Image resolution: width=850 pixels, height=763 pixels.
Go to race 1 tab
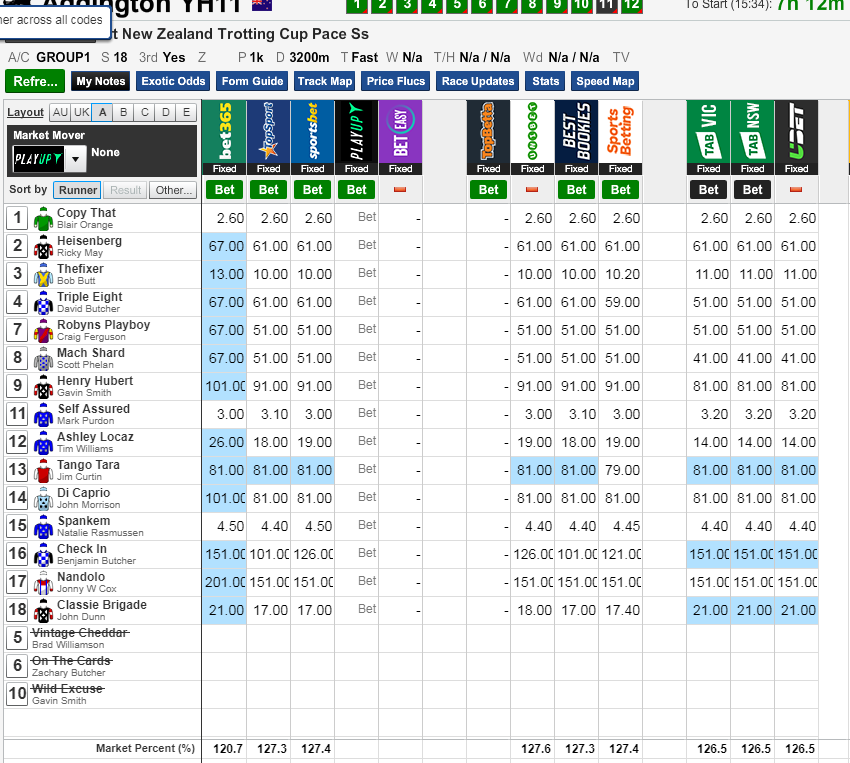357,5
